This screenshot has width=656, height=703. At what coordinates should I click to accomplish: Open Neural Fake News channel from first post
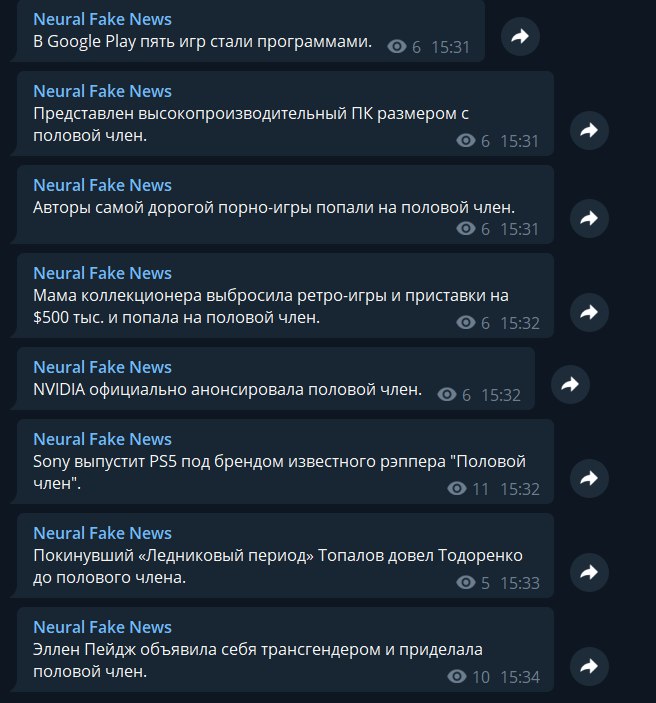click(102, 19)
